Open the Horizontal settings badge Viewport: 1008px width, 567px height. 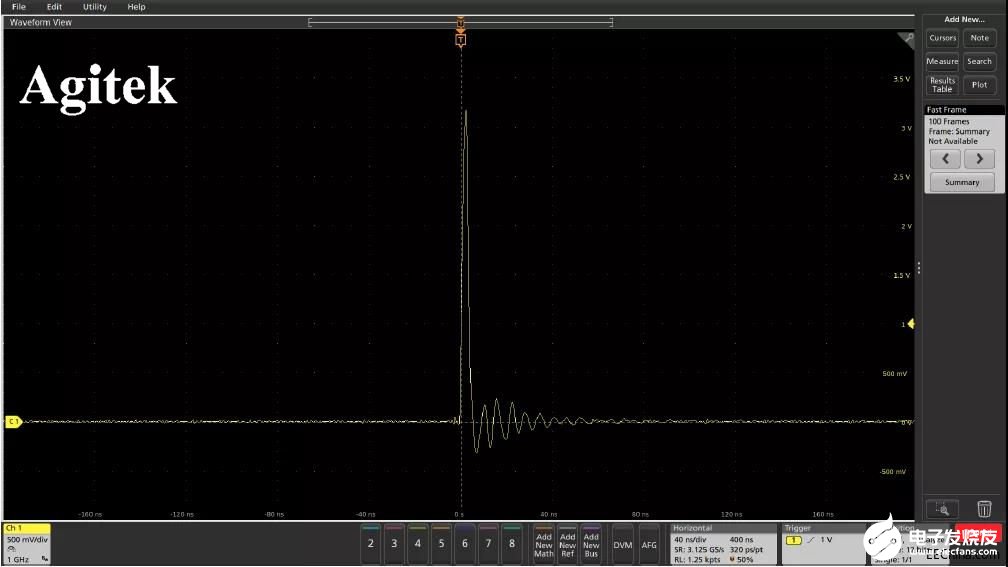point(723,544)
